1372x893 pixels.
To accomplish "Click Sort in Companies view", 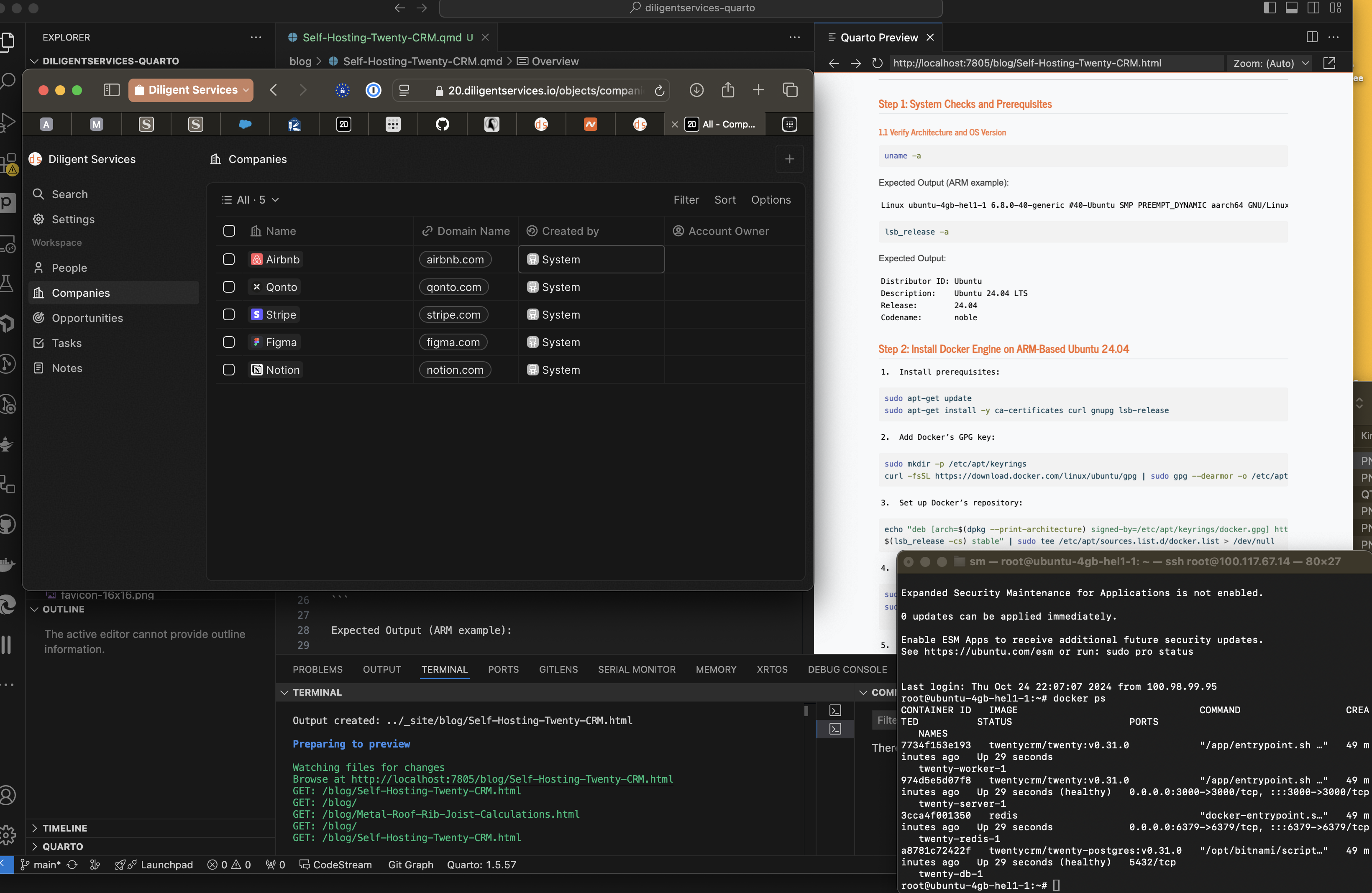I will click(x=724, y=199).
